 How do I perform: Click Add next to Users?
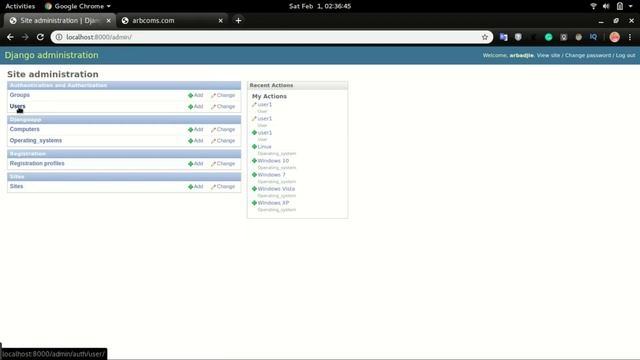point(196,107)
